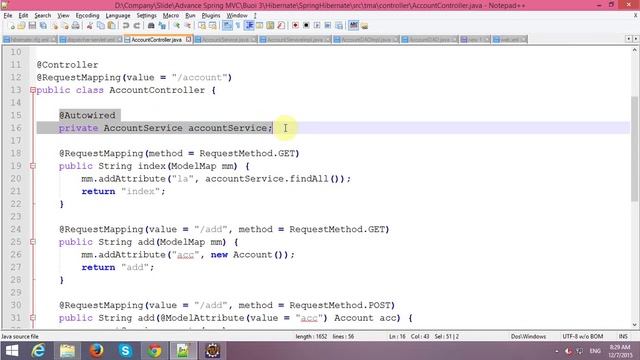Open Find with the binoculars icon
Image resolution: width=640 pixels, height=360 pixels.
[x=151, y=25]
